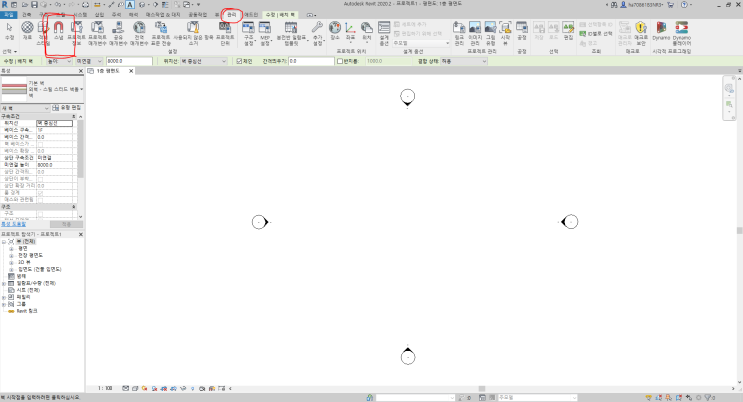The height and width of the screenshot is (402, 743).
Task: Open MEP Settings dropdown
Action: point(265,32)
